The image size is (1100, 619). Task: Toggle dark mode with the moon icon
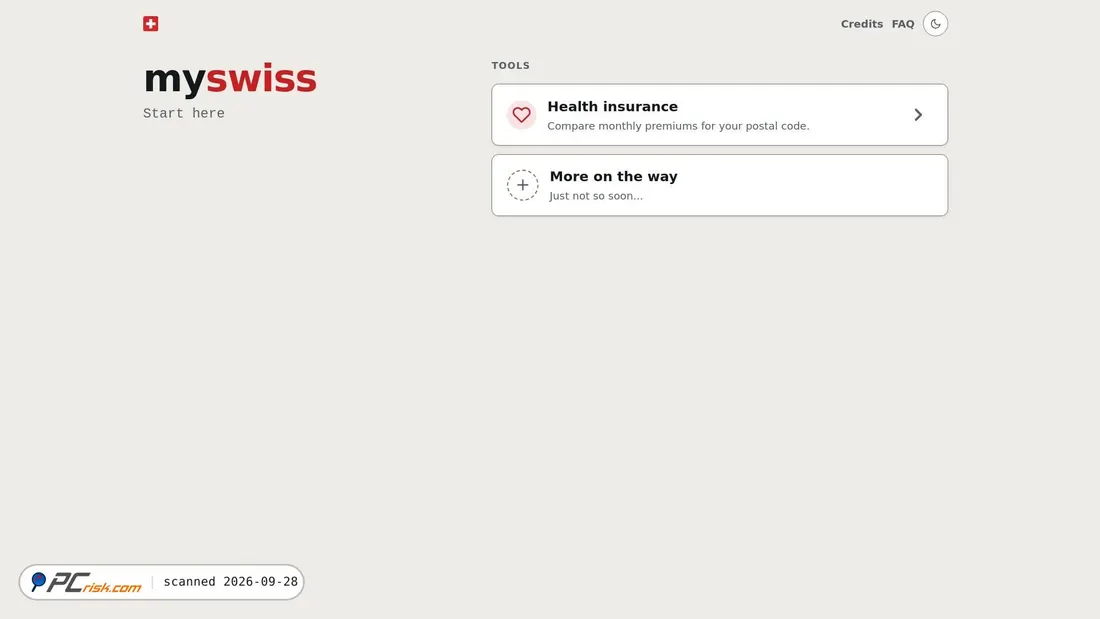[935, 24]
